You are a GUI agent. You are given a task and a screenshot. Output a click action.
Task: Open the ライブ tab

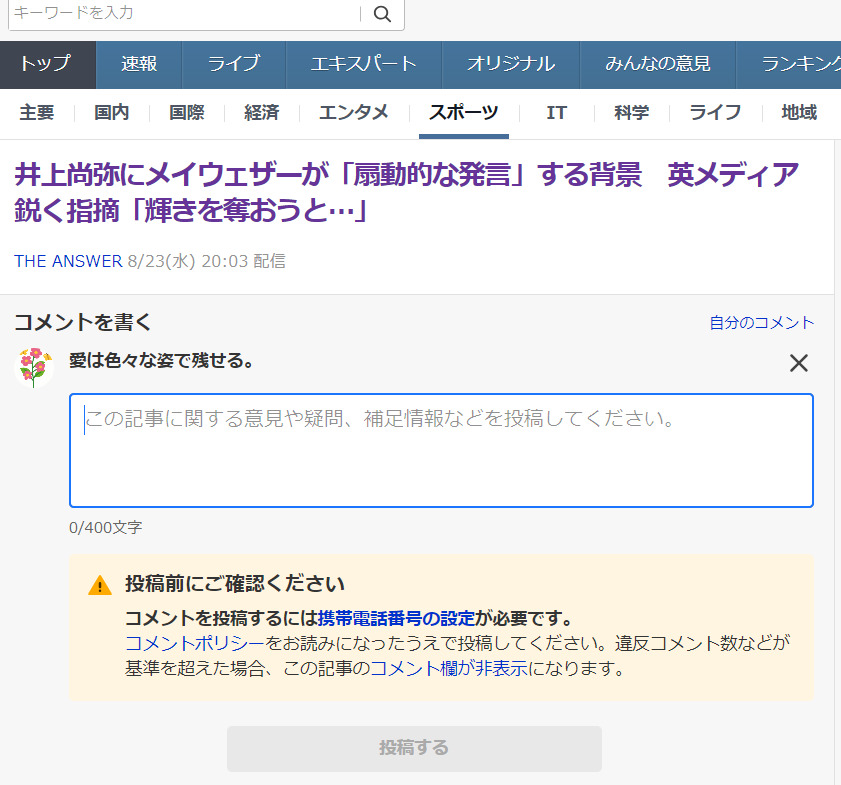tap(233, 64)
